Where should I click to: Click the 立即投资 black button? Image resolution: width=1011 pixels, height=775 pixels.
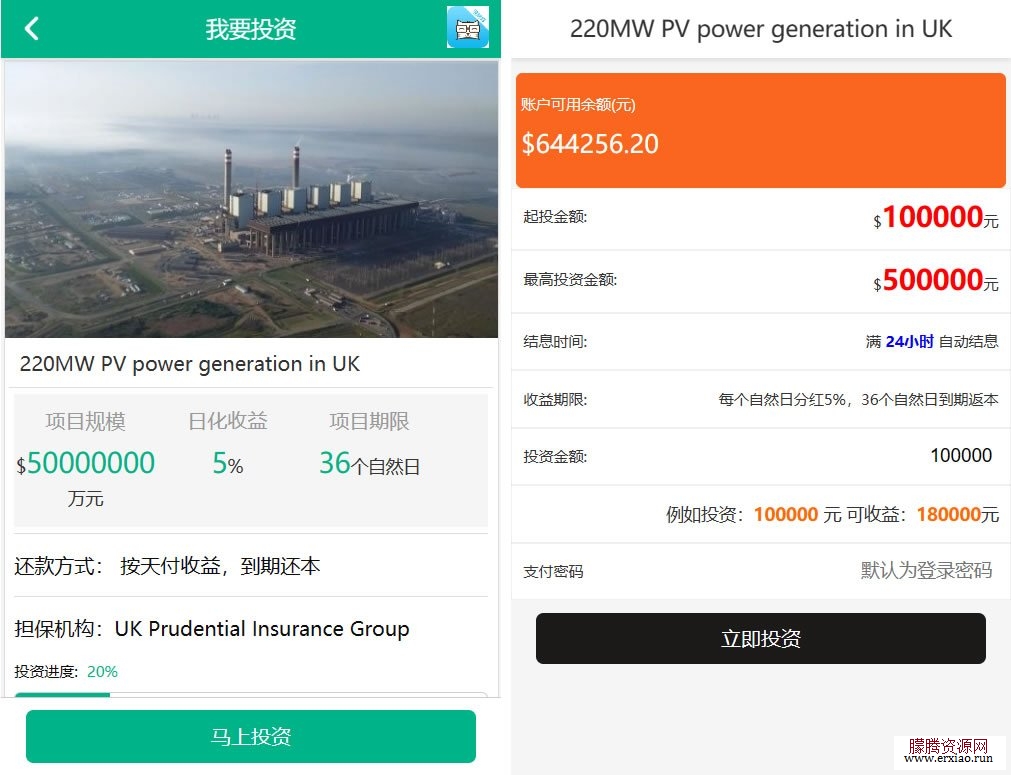[761, 638]
